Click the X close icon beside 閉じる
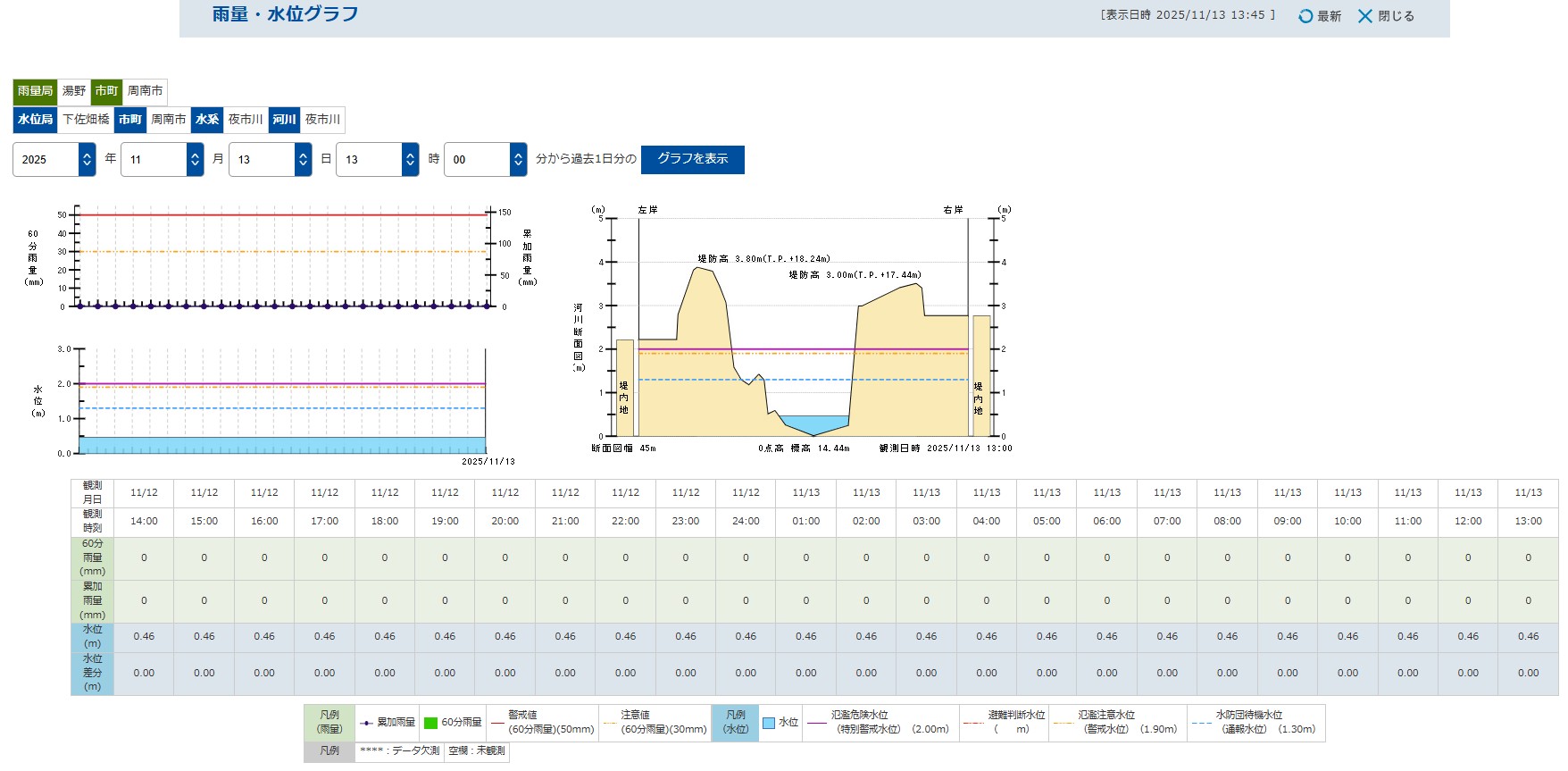1568x771 pixels. 1365,16
